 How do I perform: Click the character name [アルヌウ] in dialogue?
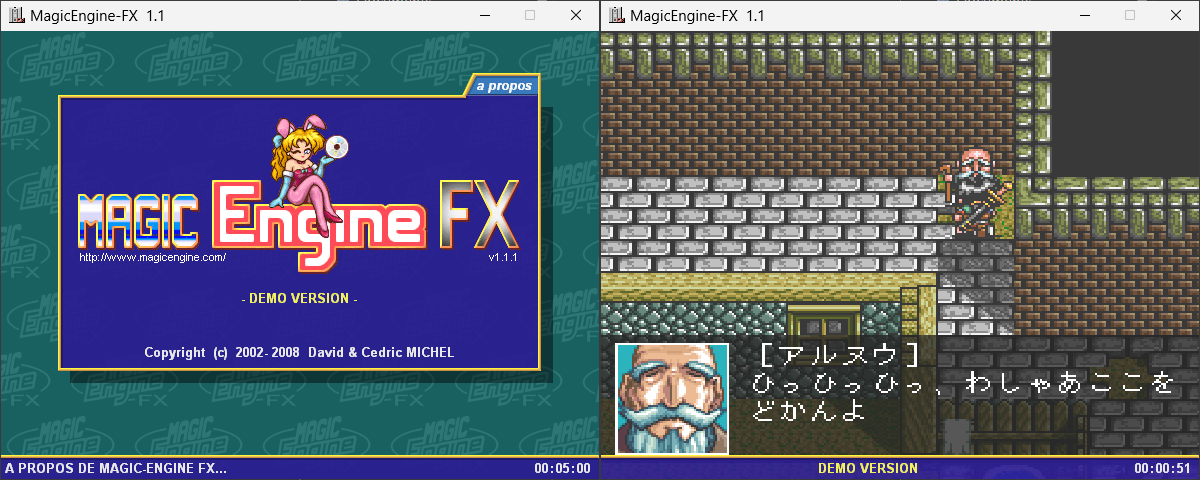(x=838, y=356)
